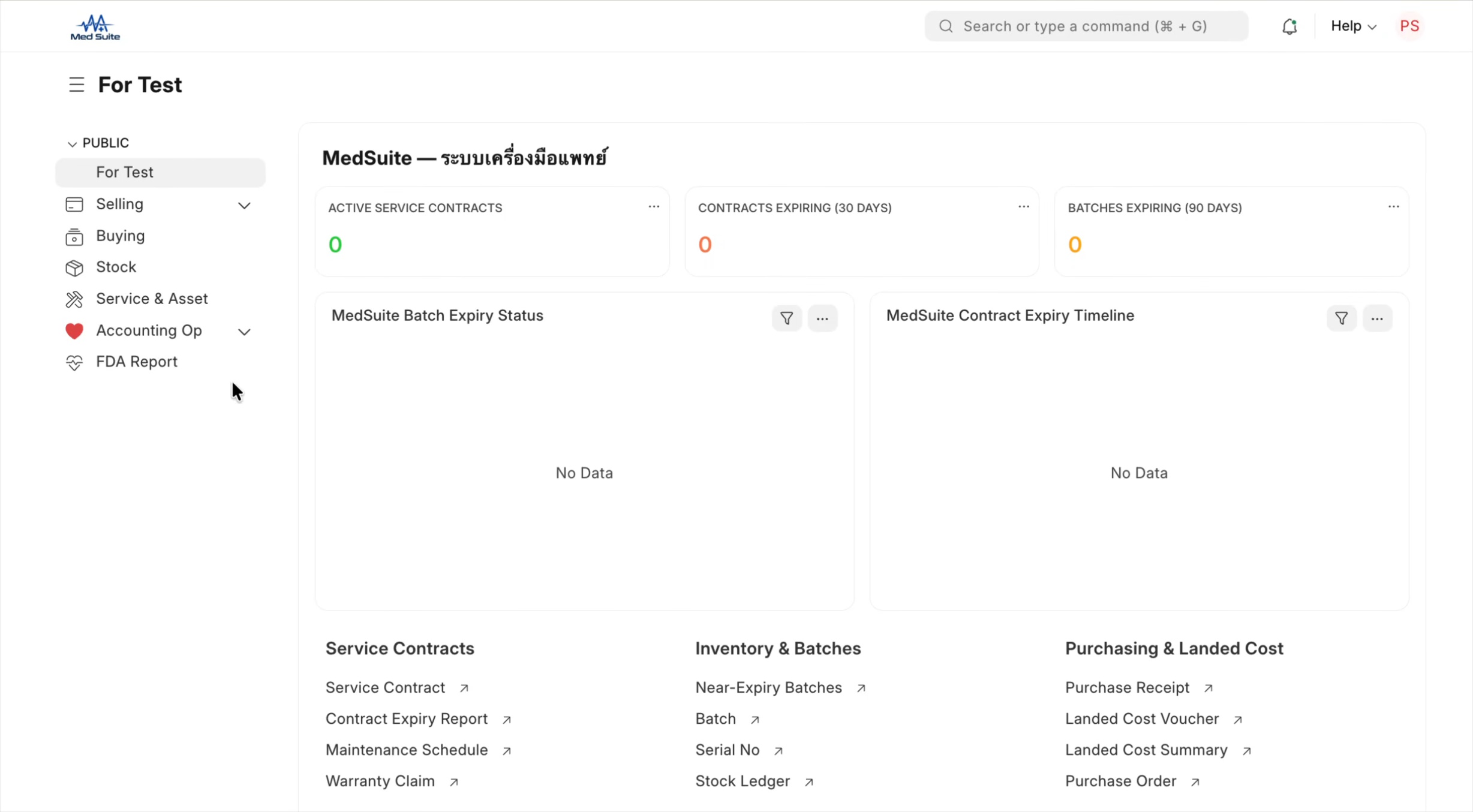1473x812 pixels.
Task: Open the Landed Cost Voucher link
Action: point(1142,718)
